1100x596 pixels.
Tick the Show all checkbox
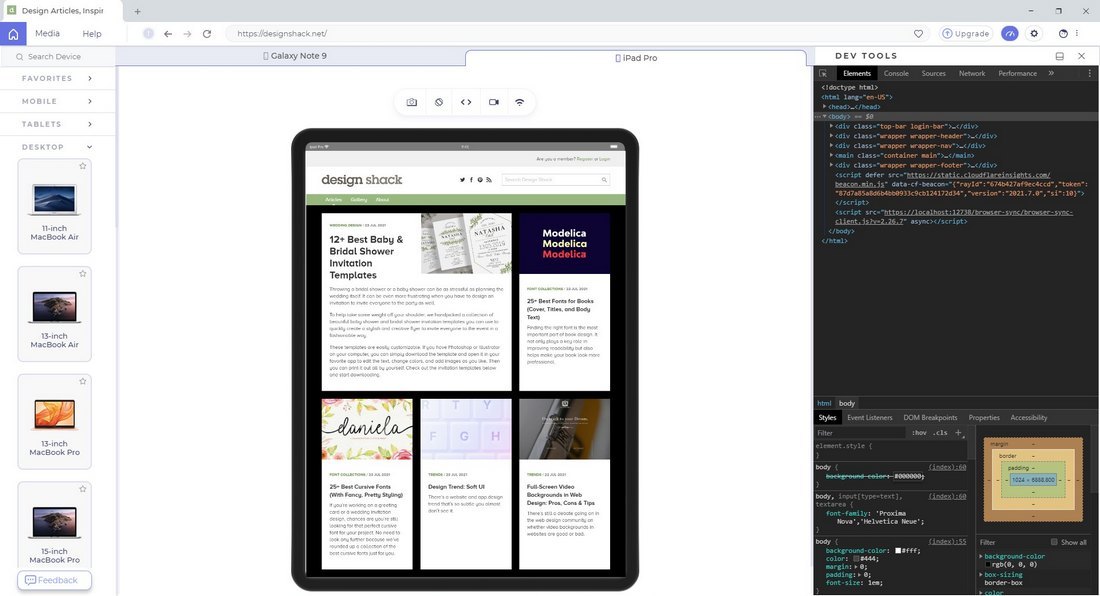click(x=1054, y=542)
